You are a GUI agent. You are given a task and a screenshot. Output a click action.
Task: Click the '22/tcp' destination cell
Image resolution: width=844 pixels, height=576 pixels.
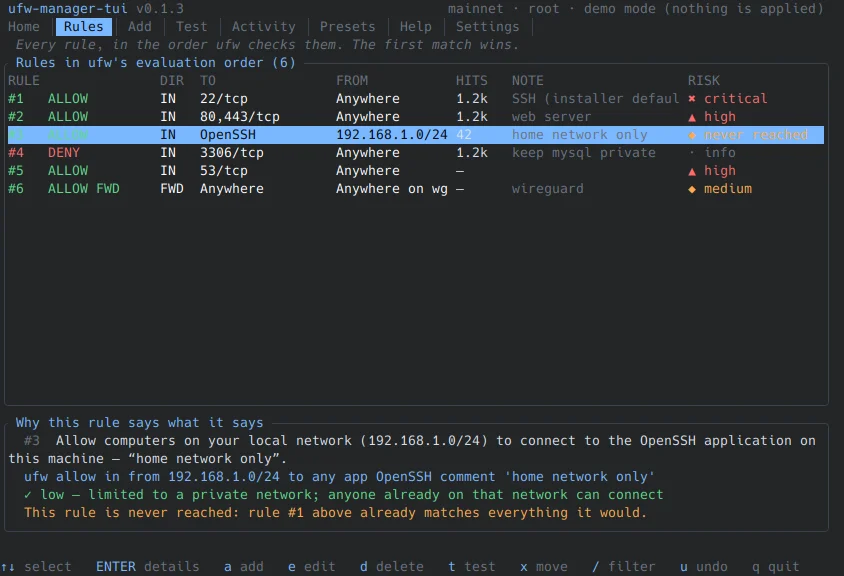[224, 99]
